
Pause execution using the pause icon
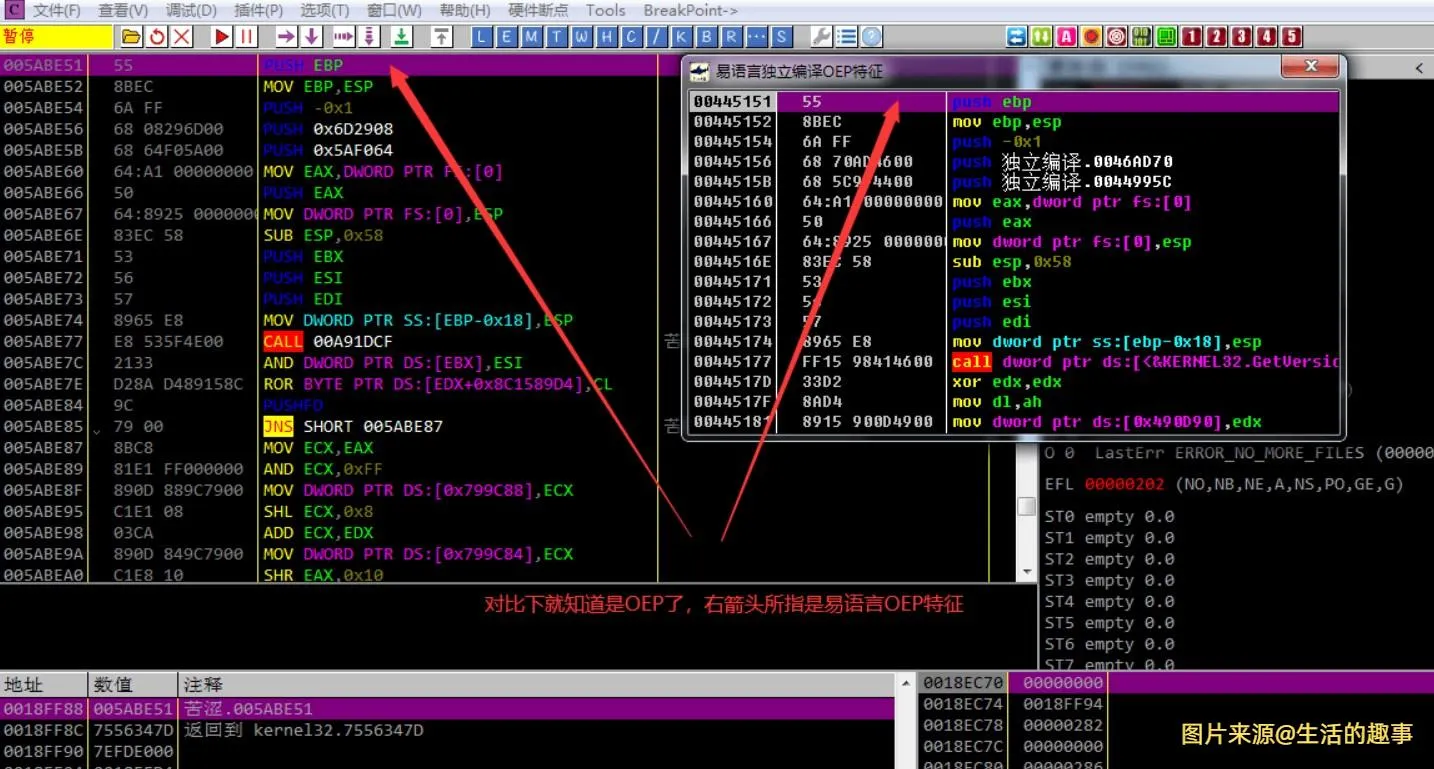pyautogui.click(x=247, y=37)
